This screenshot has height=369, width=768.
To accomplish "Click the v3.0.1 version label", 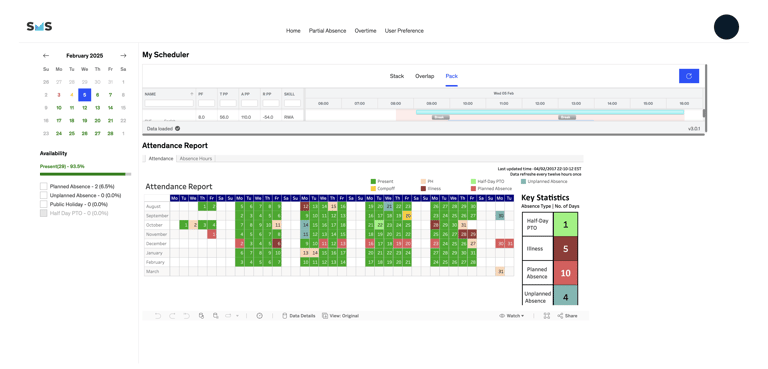I will click(x=694, y=128).
